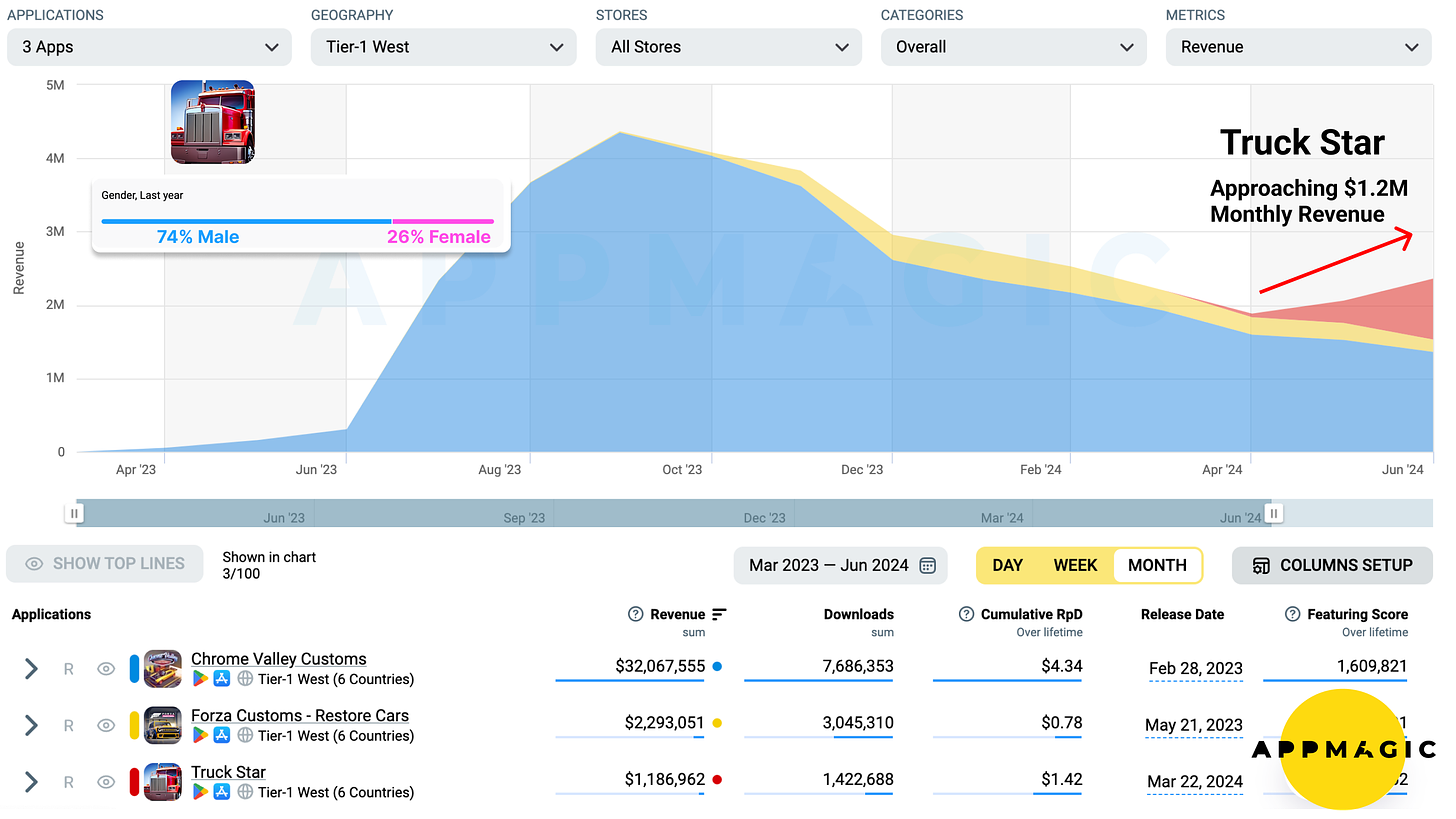Open the Metrics dropdown set to Revenue
The image size is (1456, 819).
point(1299,47)
